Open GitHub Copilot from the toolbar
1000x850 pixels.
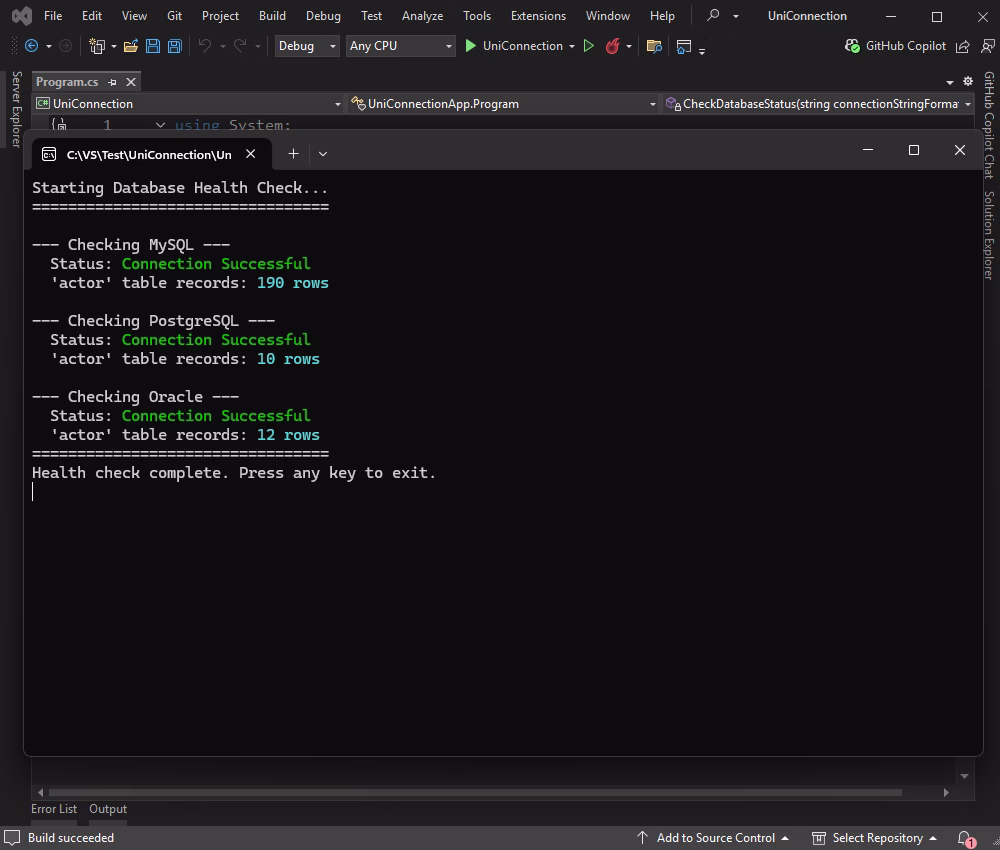[x=895, y=46]
